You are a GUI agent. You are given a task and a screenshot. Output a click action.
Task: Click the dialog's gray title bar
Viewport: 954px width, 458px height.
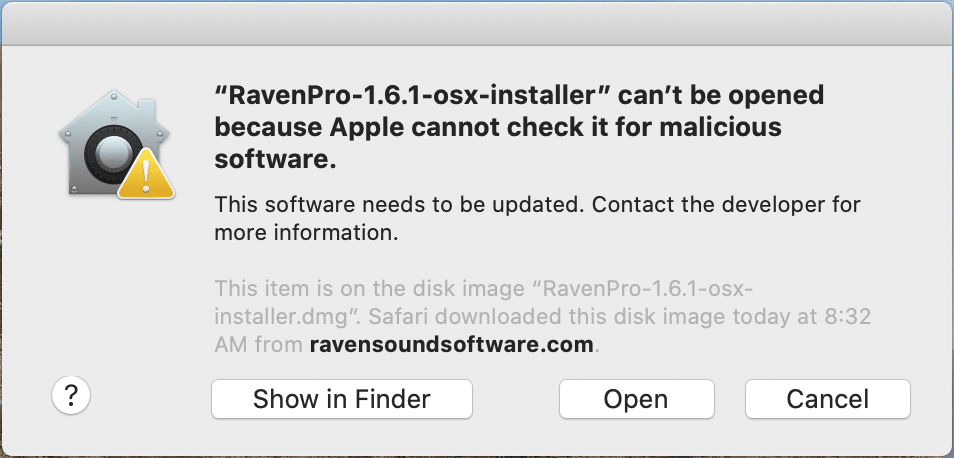[x=477, y=23]
